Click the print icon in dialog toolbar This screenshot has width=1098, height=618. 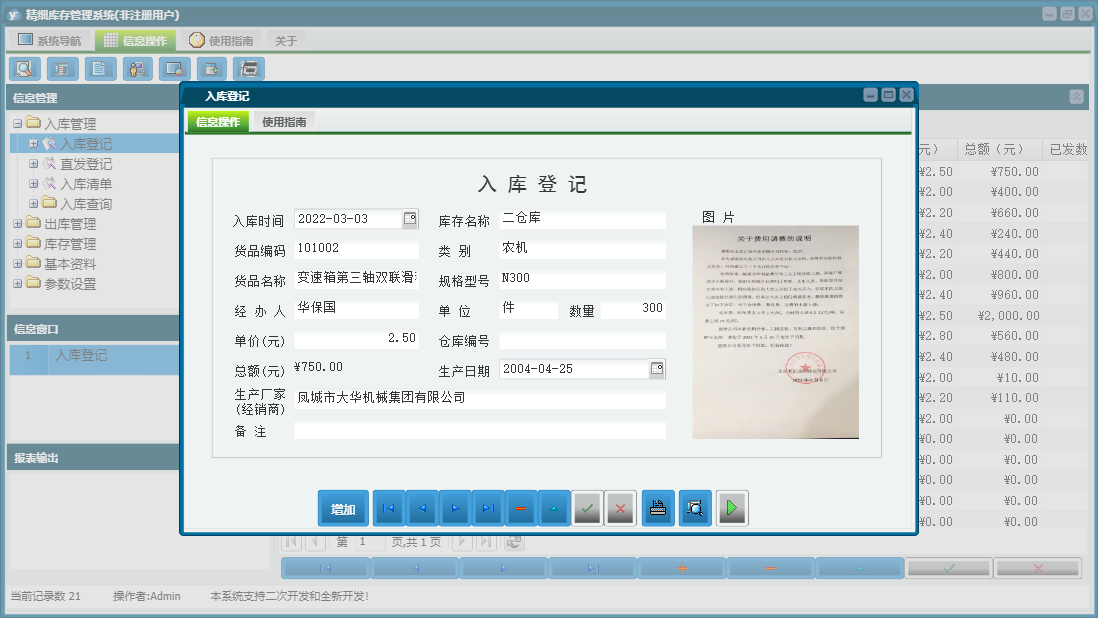click(x=657, y=509)
